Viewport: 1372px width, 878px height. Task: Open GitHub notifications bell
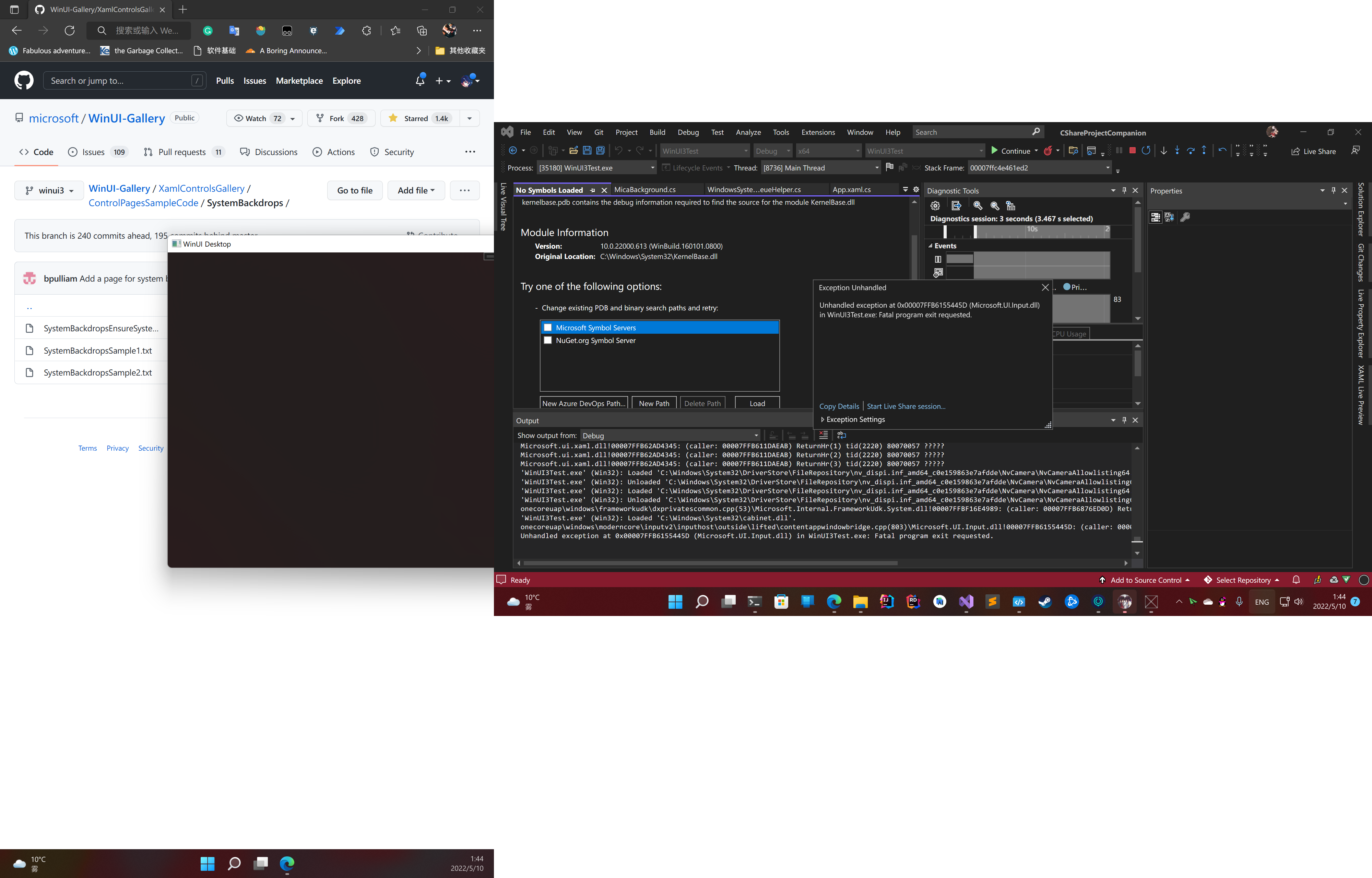[420, 80]
